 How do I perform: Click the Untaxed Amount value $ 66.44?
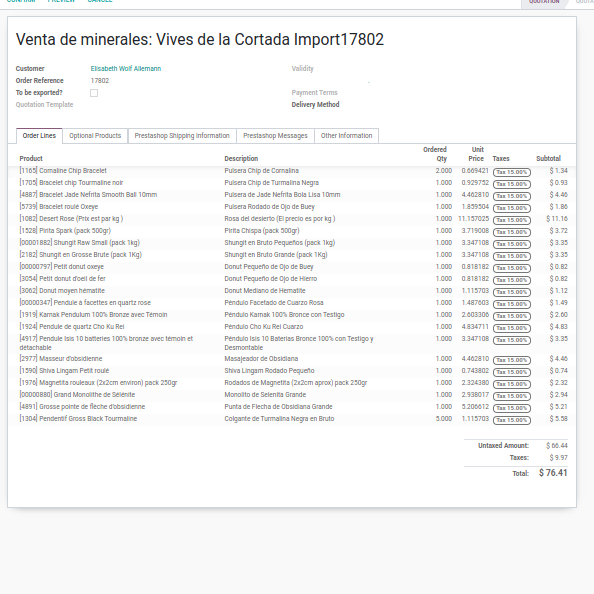[x=556, y=446]
